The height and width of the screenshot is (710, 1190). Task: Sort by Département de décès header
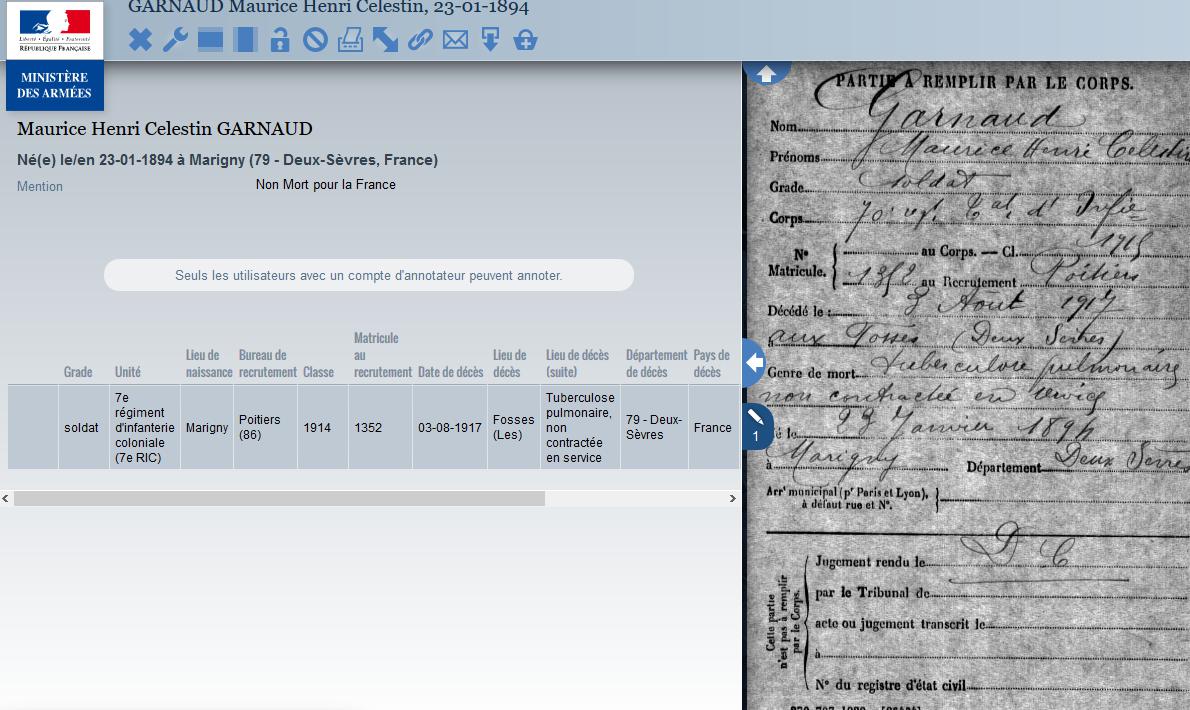tap(656, 363)
